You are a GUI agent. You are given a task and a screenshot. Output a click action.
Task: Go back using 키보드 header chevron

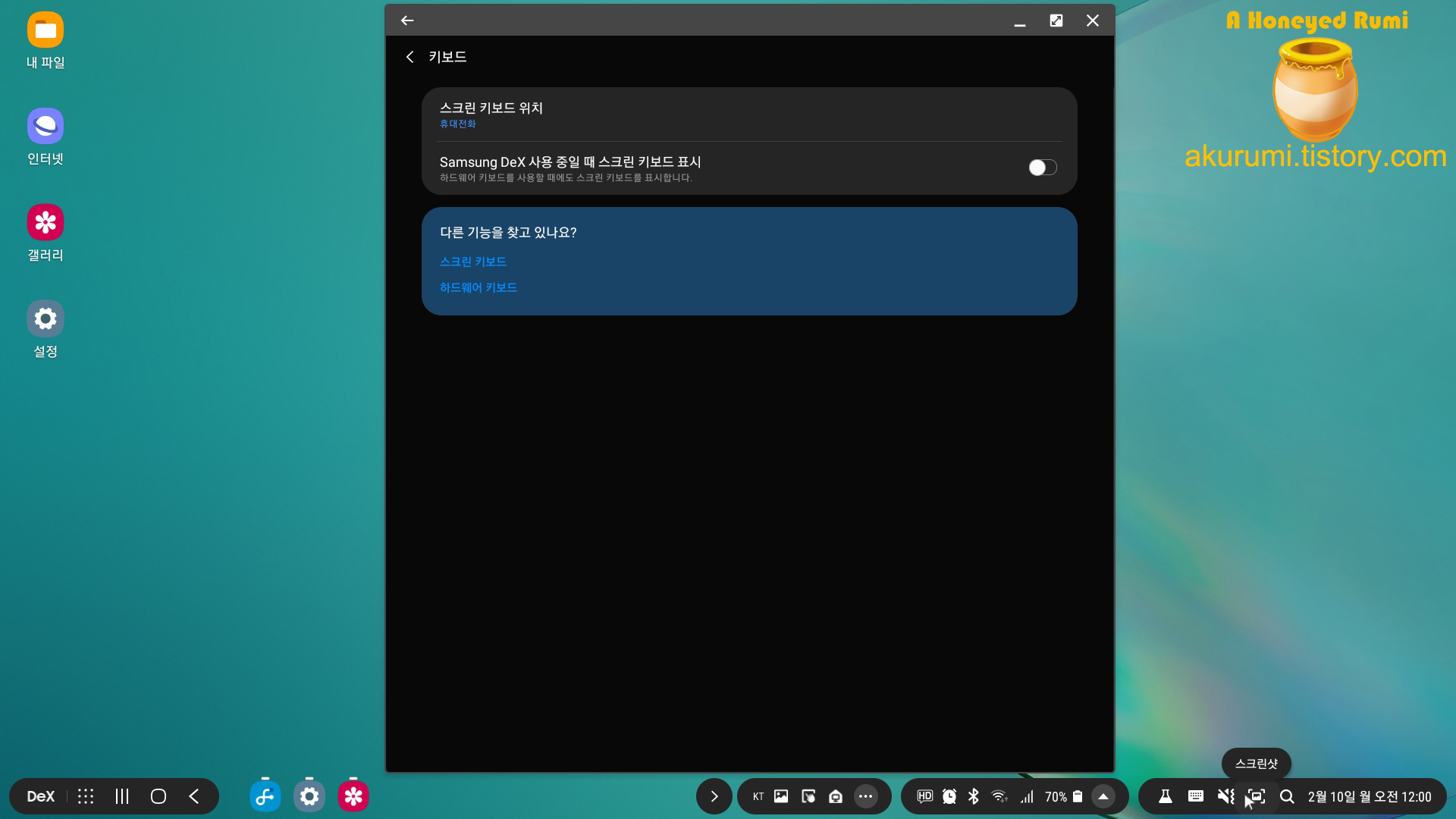coord(409,57)
